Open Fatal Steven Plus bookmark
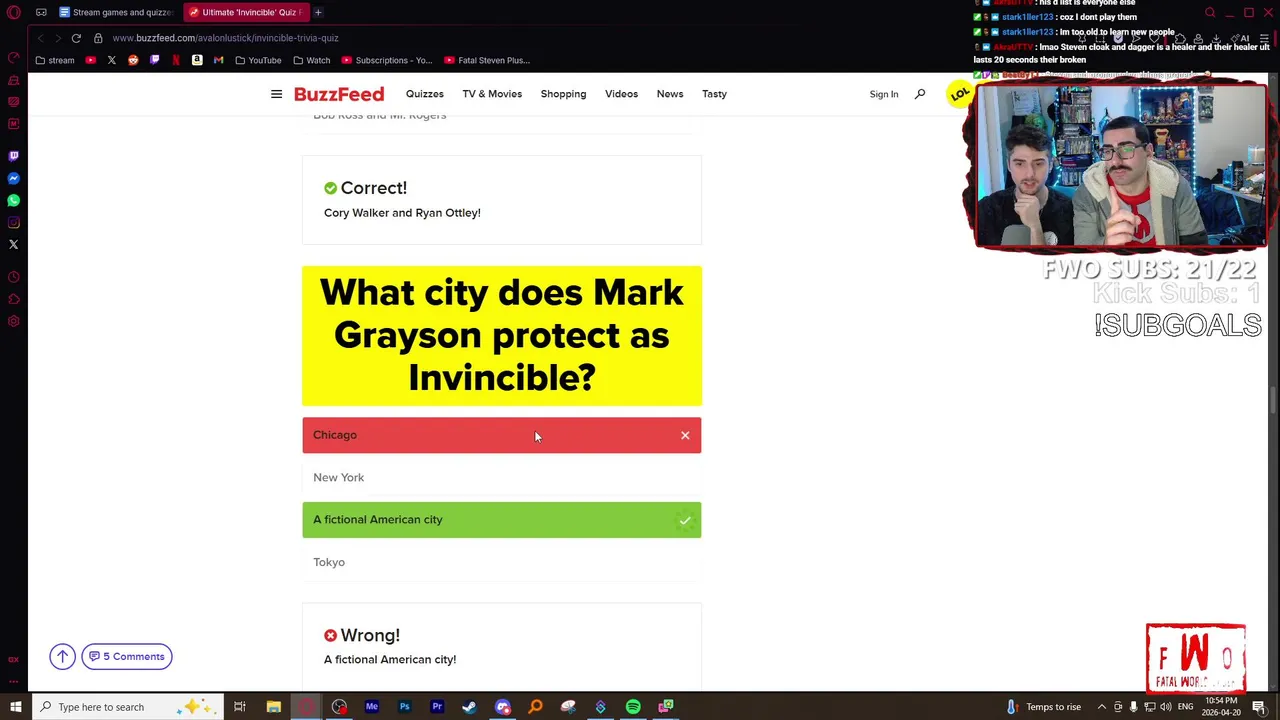 [x=487, y=60]
